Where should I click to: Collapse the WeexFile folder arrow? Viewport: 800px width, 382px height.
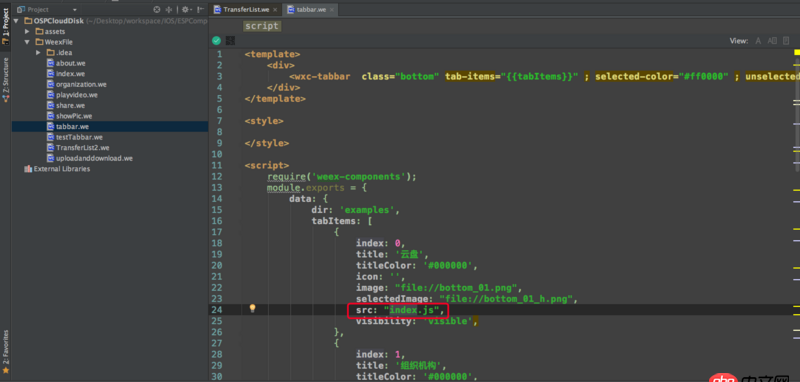(x=27, y=42)
